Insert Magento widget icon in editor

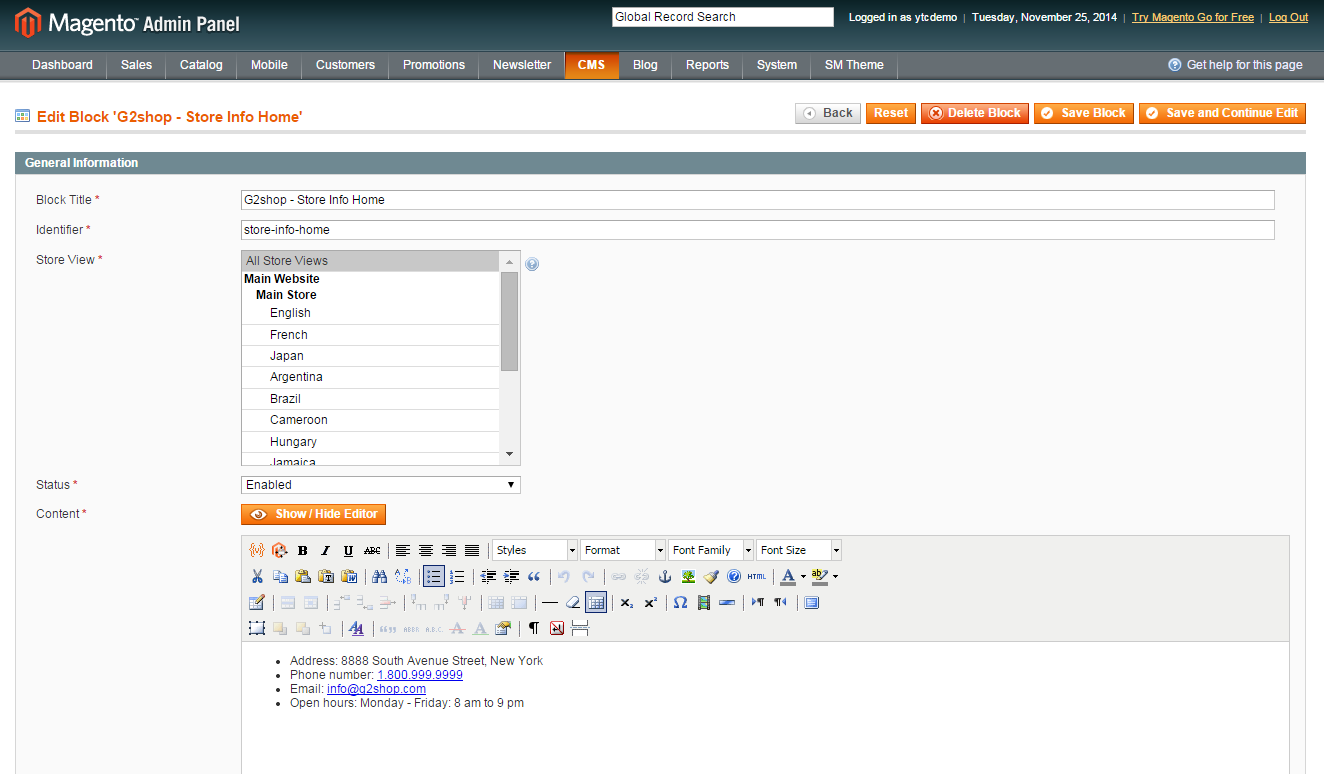point(279,550)
